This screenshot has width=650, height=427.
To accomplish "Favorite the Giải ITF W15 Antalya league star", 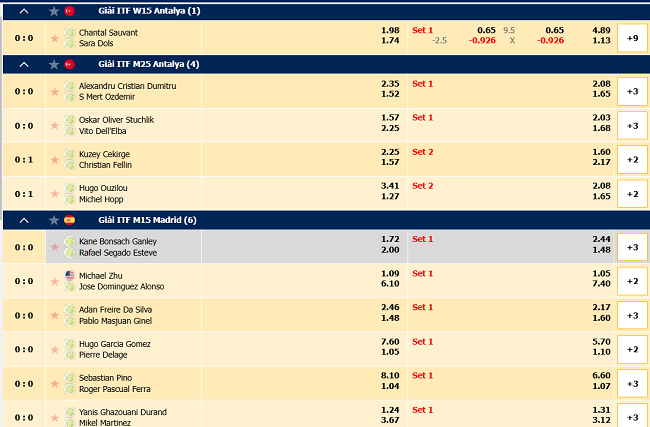I will click(53, 11).
